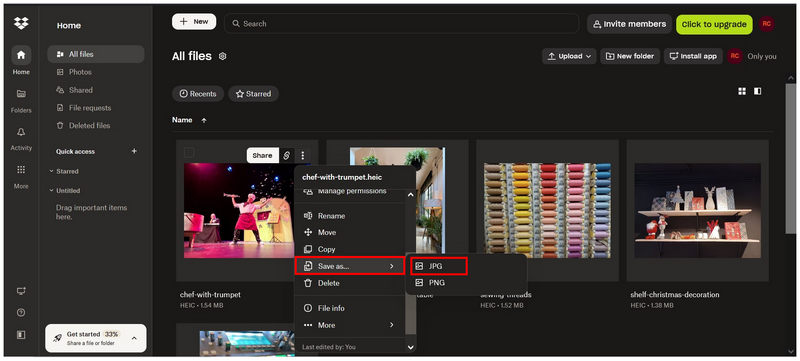
Task: Expand the Get started card chevron
Action: pyautogui.click(x=134, y=338)
